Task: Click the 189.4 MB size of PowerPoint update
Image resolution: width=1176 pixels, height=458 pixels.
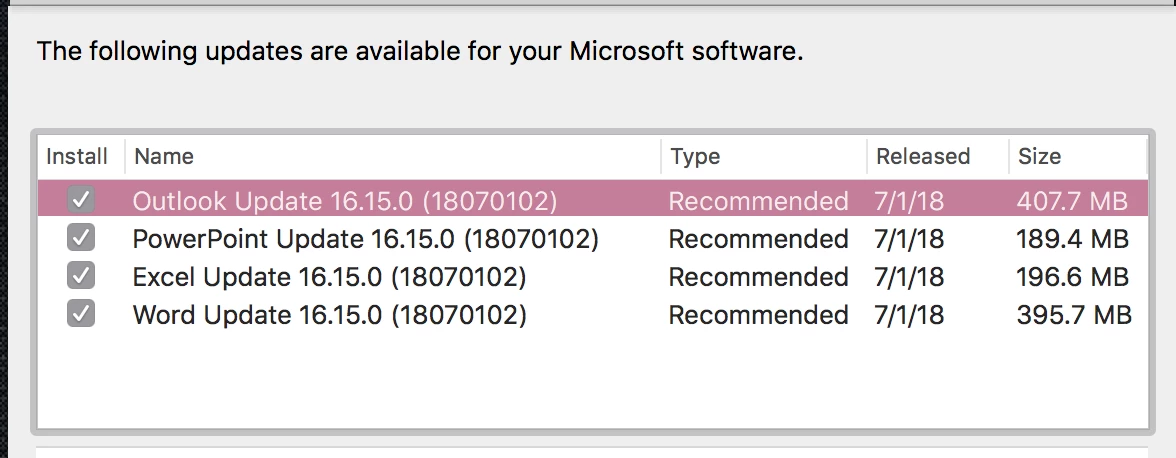Action: click(x=1072, y=239)
